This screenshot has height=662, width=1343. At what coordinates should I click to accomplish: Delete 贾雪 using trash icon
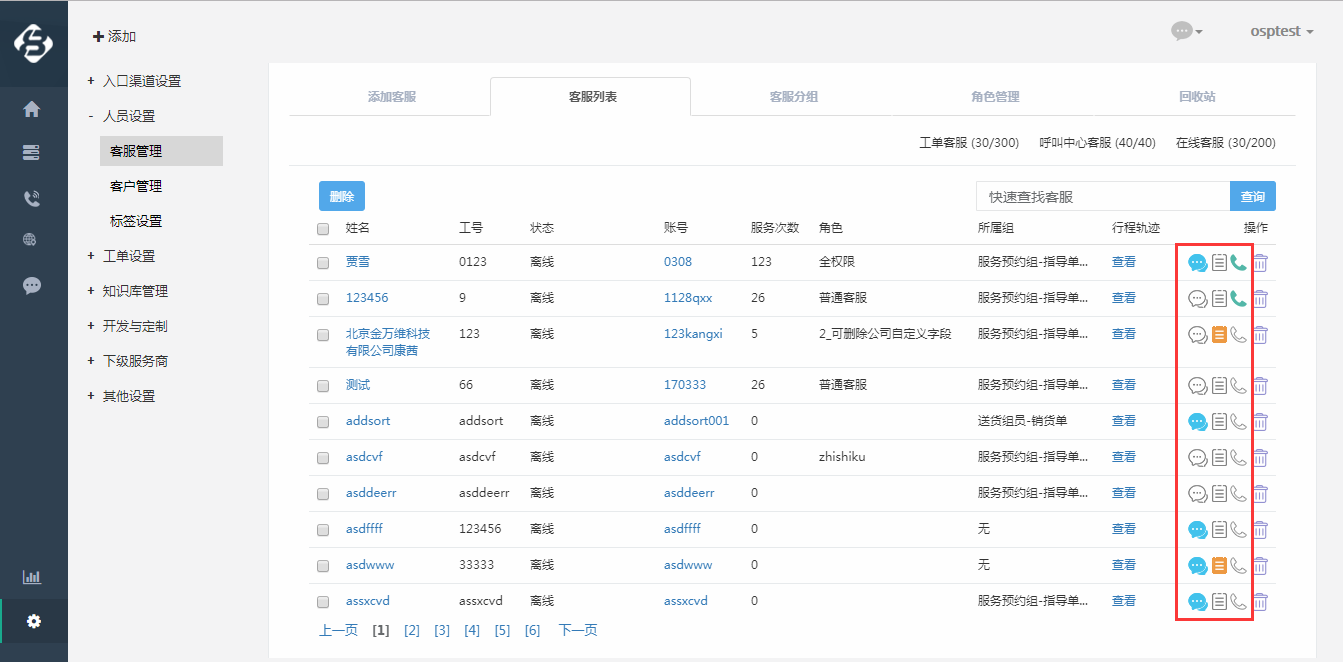[x=1260, y=263]
